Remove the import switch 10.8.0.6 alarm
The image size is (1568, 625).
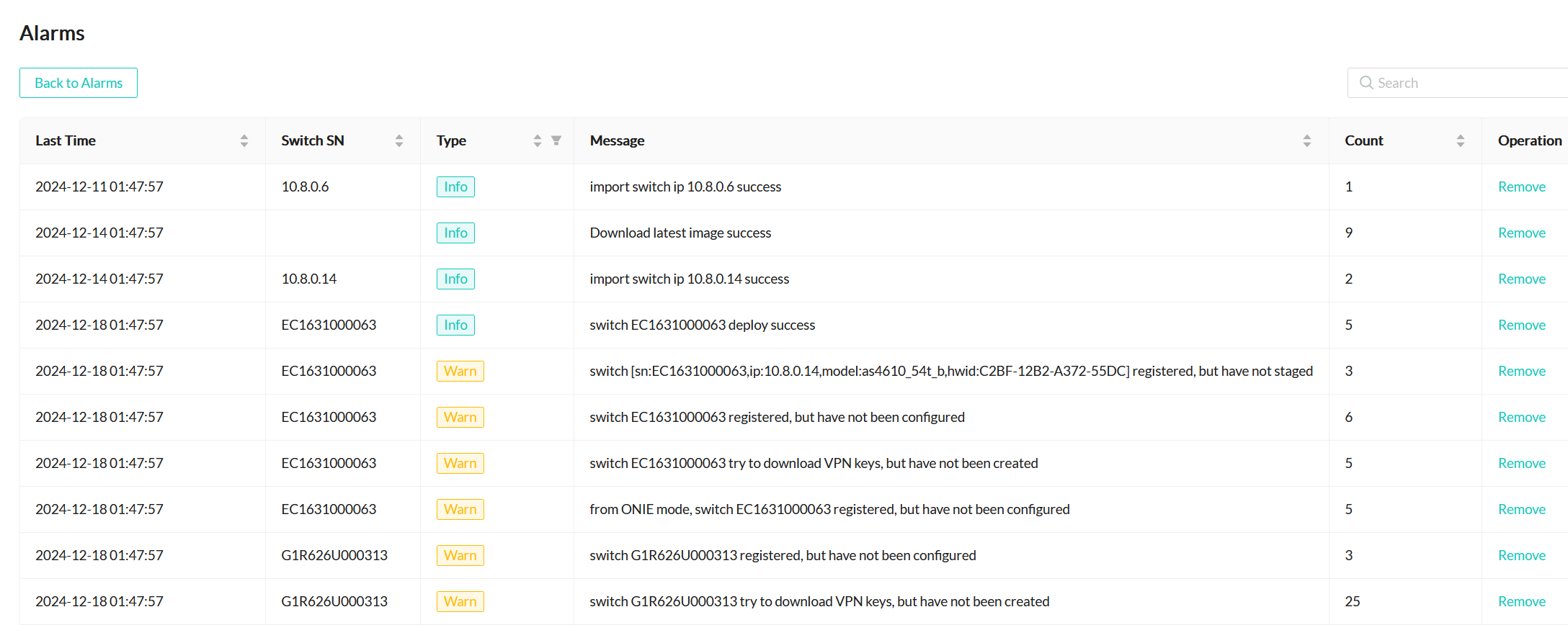click(1521, 187)
